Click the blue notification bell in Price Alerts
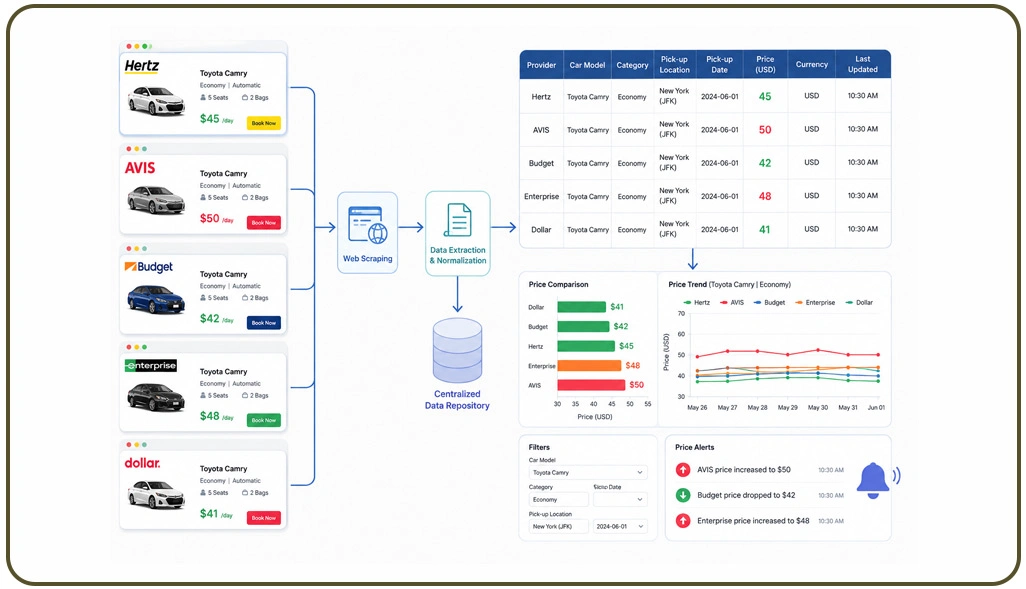Image resolution: width=1026 pixels, height=589 pixels. tap(874, 480)
